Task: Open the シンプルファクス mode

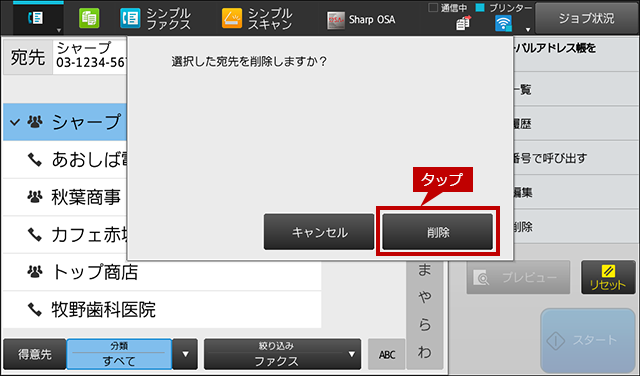Action: pos(156,19)
